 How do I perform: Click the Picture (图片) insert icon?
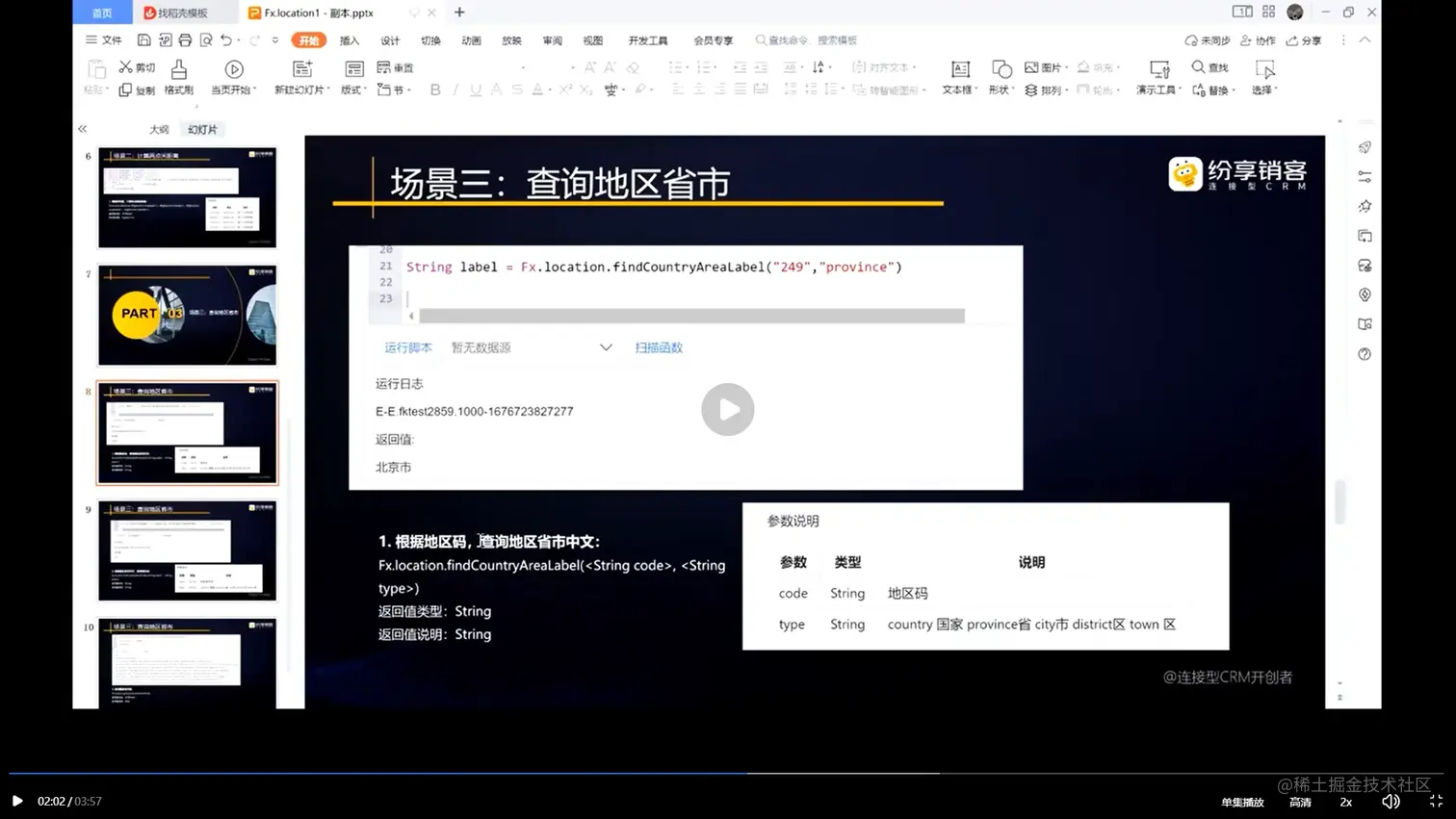point(1031,67)
